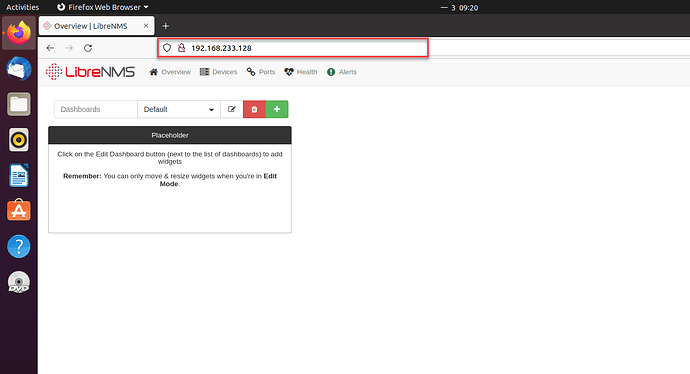Open the Overview menu
Viewport: 690px width, 374px height.
170,72
